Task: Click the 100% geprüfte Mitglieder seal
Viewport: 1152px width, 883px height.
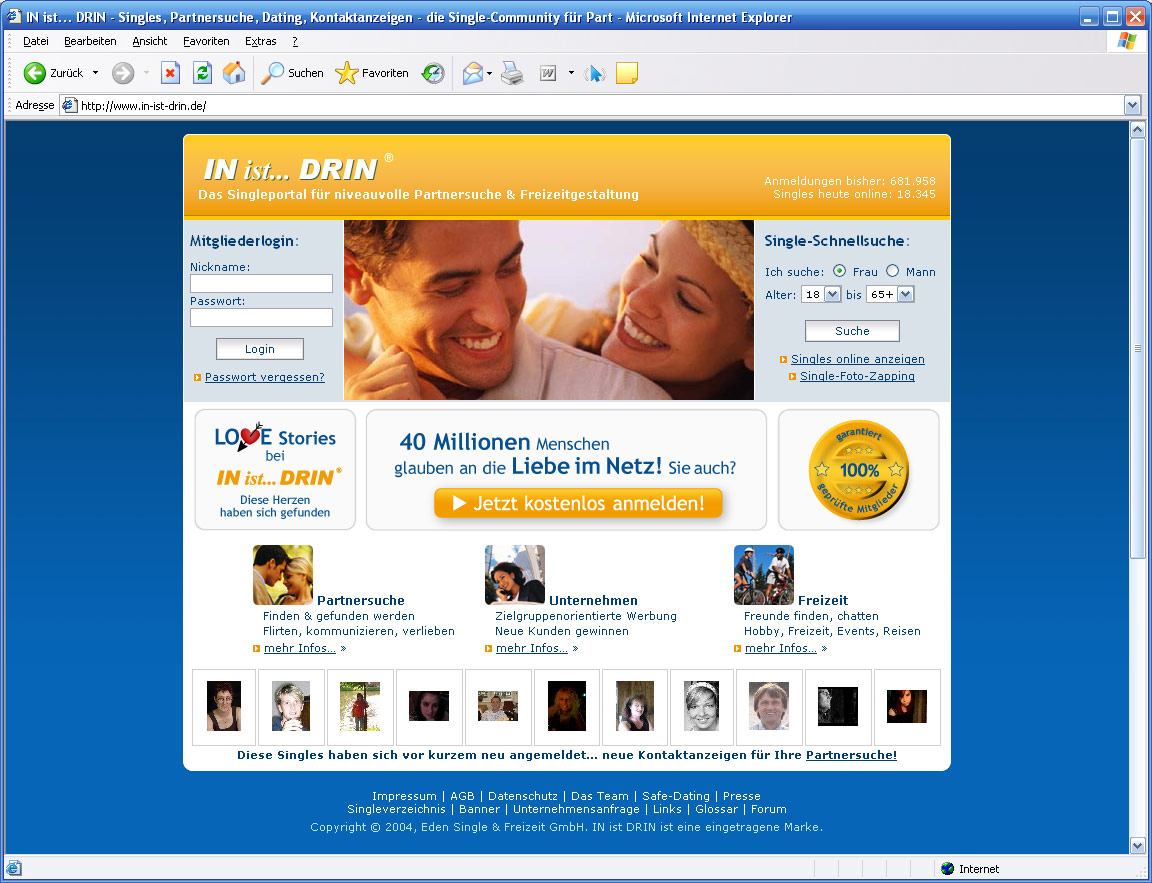Action: (858, 470)
